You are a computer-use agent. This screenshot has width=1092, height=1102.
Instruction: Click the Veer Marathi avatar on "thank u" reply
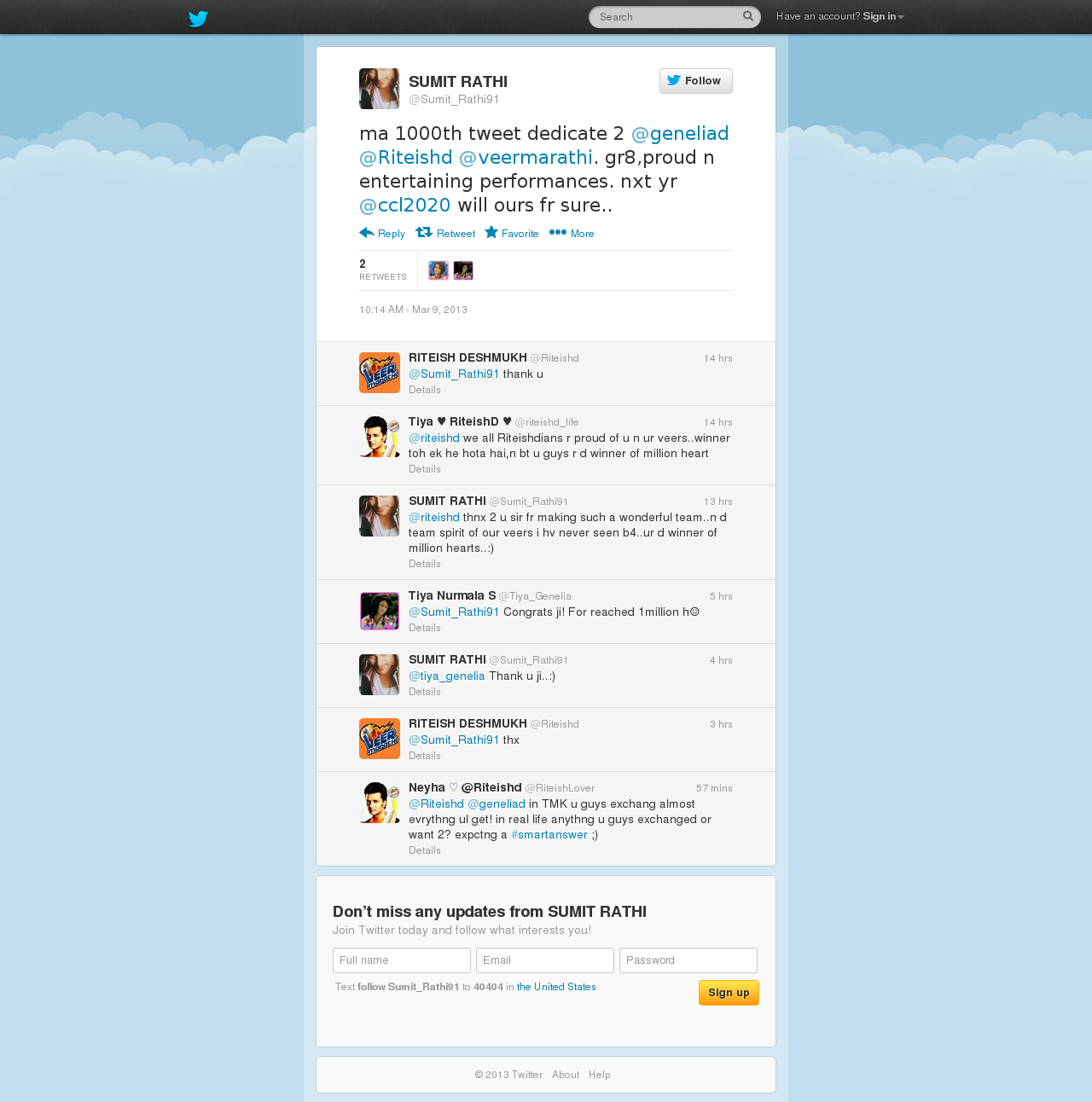(380, 373)
